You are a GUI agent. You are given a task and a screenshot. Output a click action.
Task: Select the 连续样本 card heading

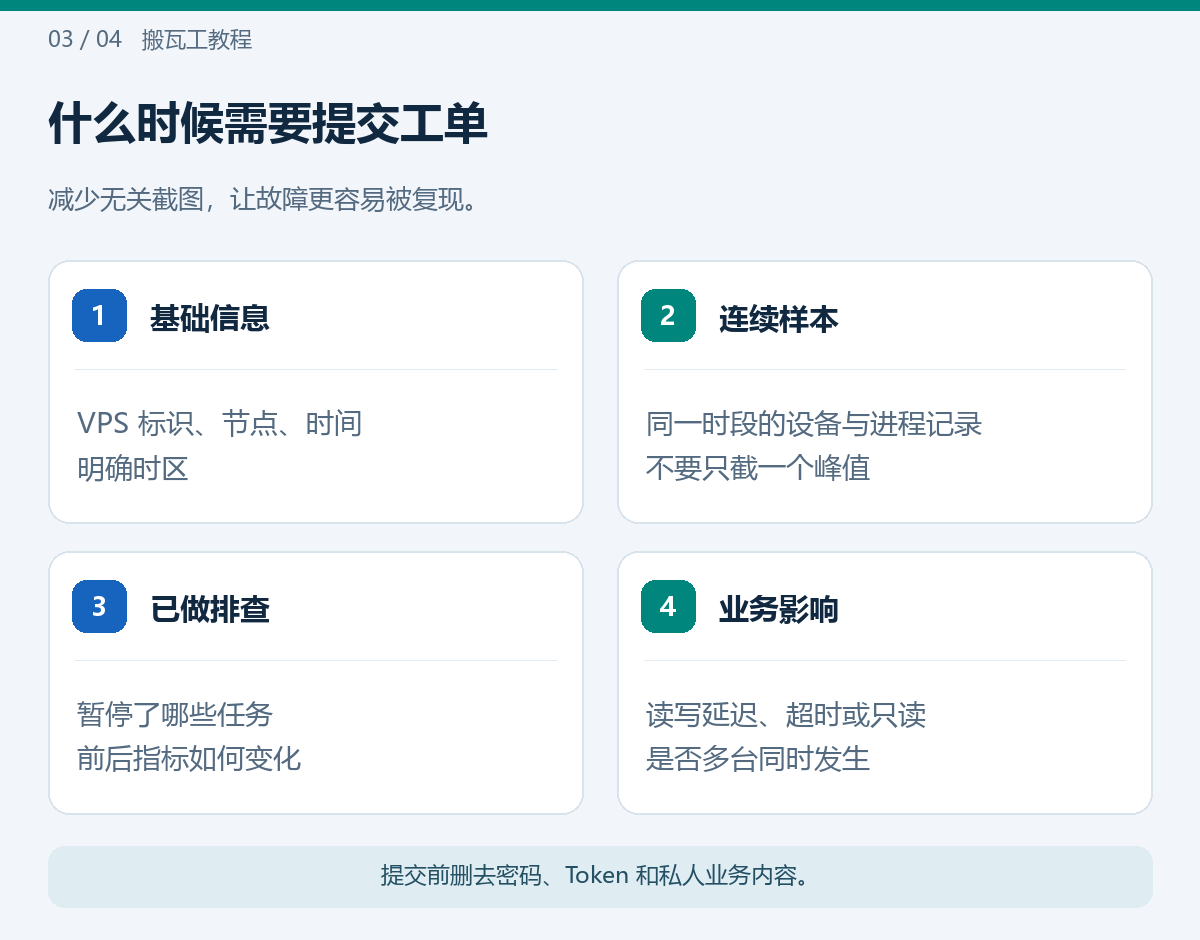(779, 318)
